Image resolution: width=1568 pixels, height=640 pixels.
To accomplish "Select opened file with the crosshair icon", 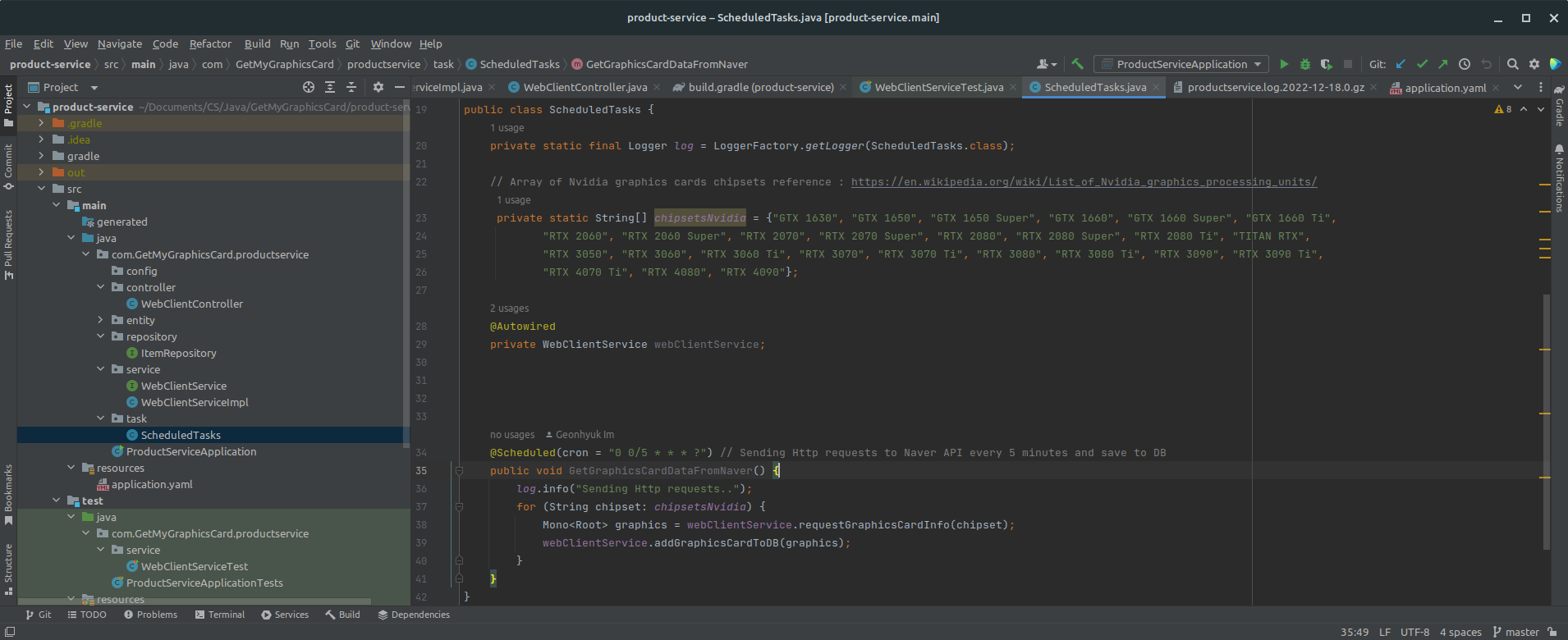I will (309, 87).
